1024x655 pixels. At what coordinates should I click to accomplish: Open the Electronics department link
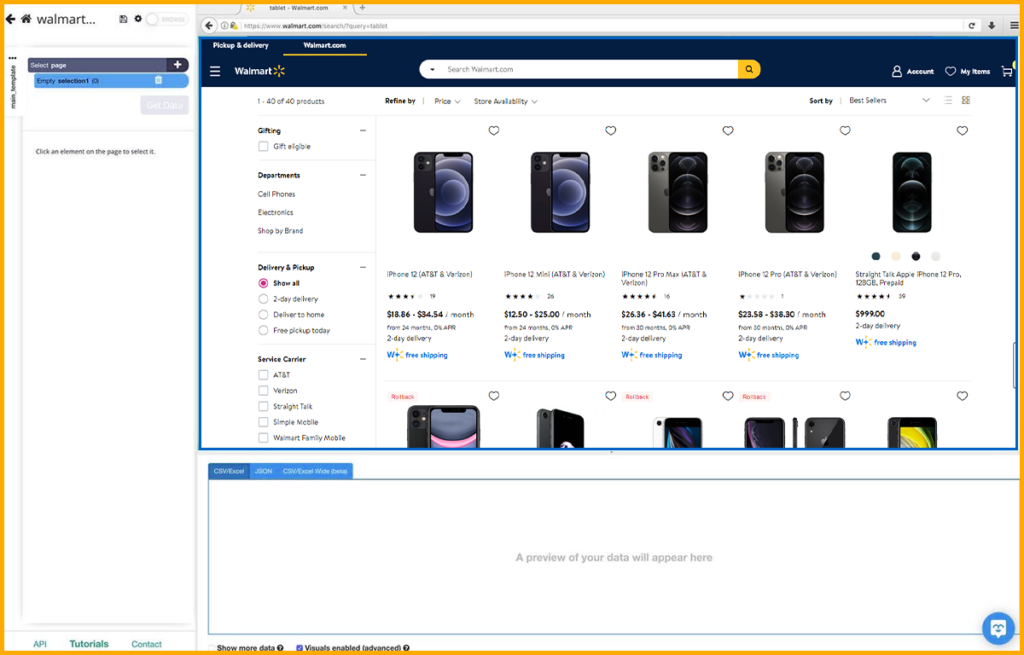(276, 212)
